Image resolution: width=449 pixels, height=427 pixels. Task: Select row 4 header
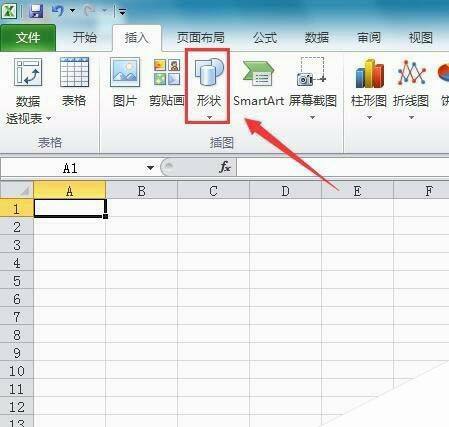tap(17, 263)
